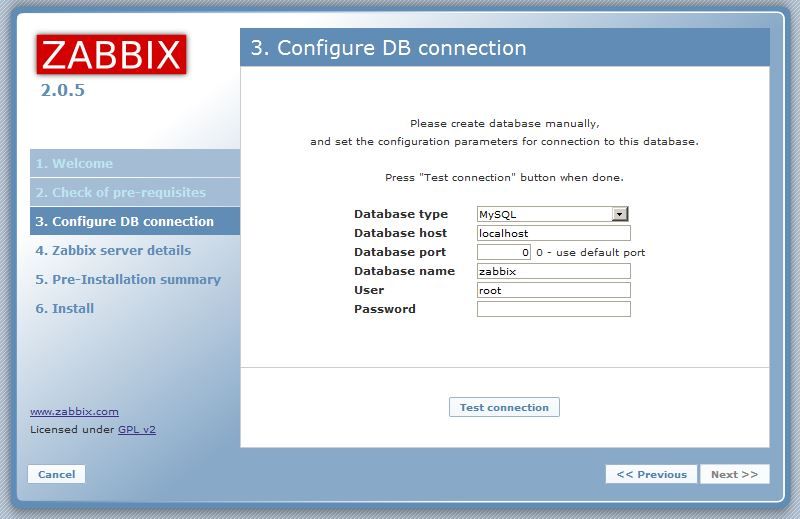Click the '0 - use default port' hint text
The image size is (800, 519).
pos(590,252)
